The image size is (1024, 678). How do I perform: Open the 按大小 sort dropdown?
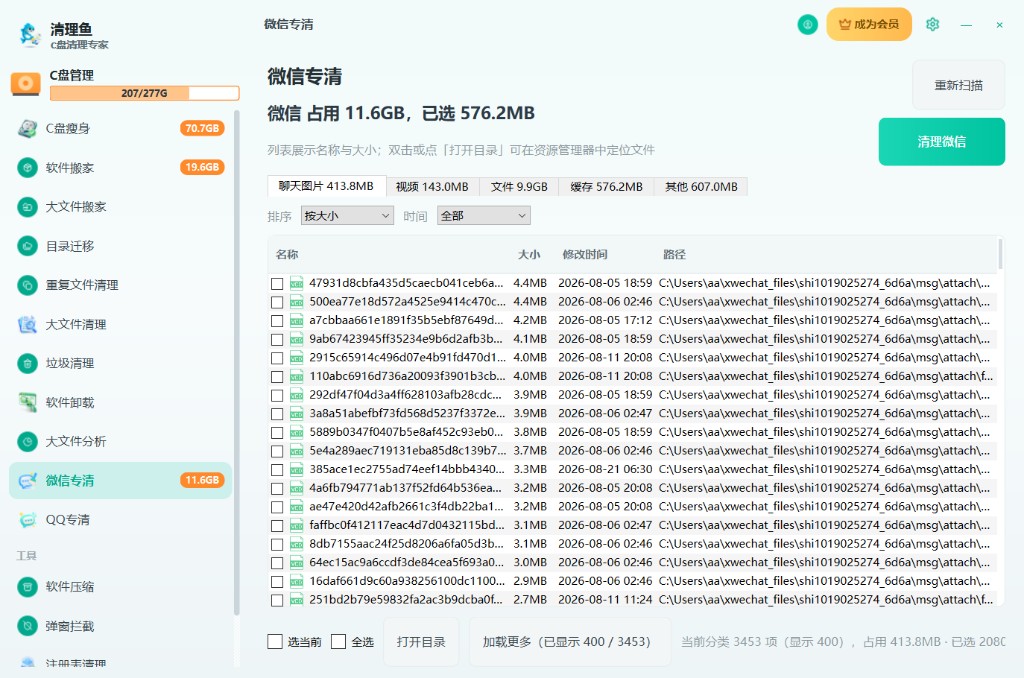coord(347,216)
